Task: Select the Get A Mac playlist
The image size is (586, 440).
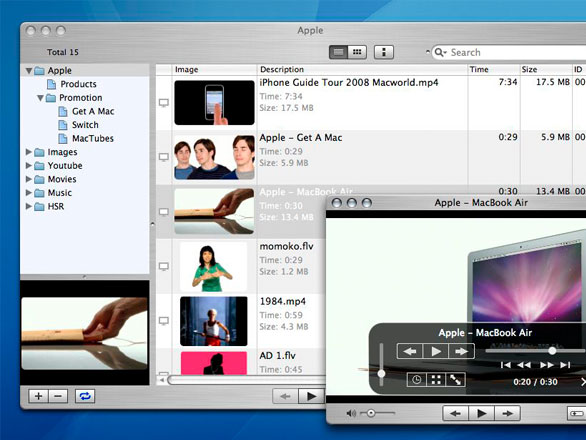Action: tap(93, 111)
